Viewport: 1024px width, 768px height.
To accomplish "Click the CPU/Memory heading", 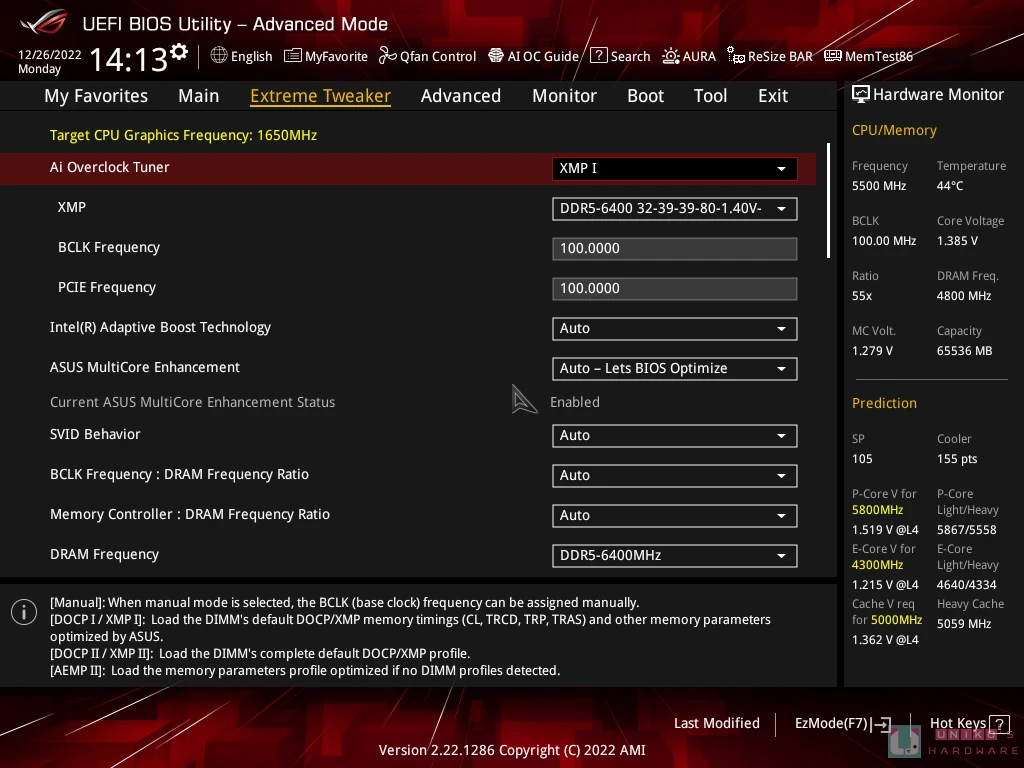I will click(x=894, y=131).
